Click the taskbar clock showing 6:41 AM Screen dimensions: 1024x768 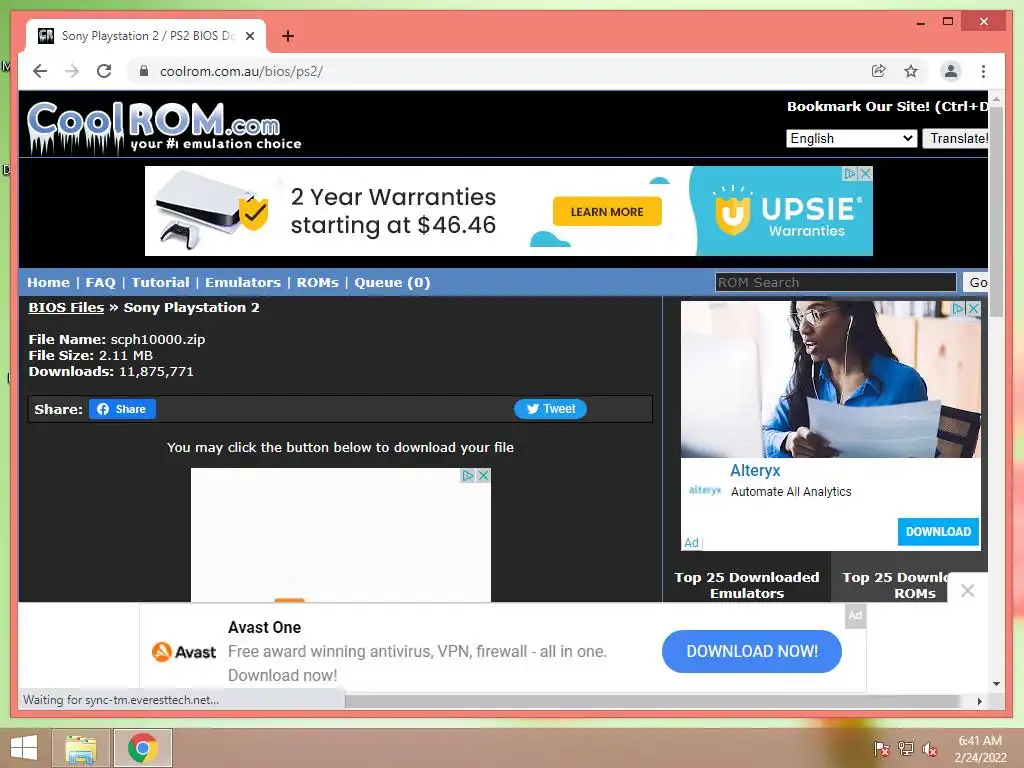point(980,749)
